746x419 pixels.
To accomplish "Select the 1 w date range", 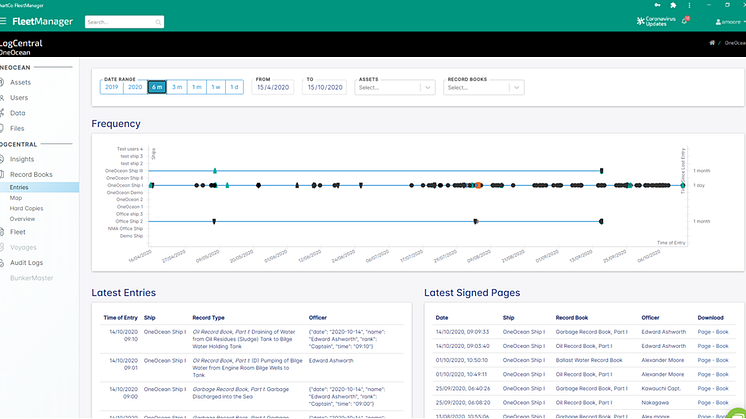I will pos(216,87).
